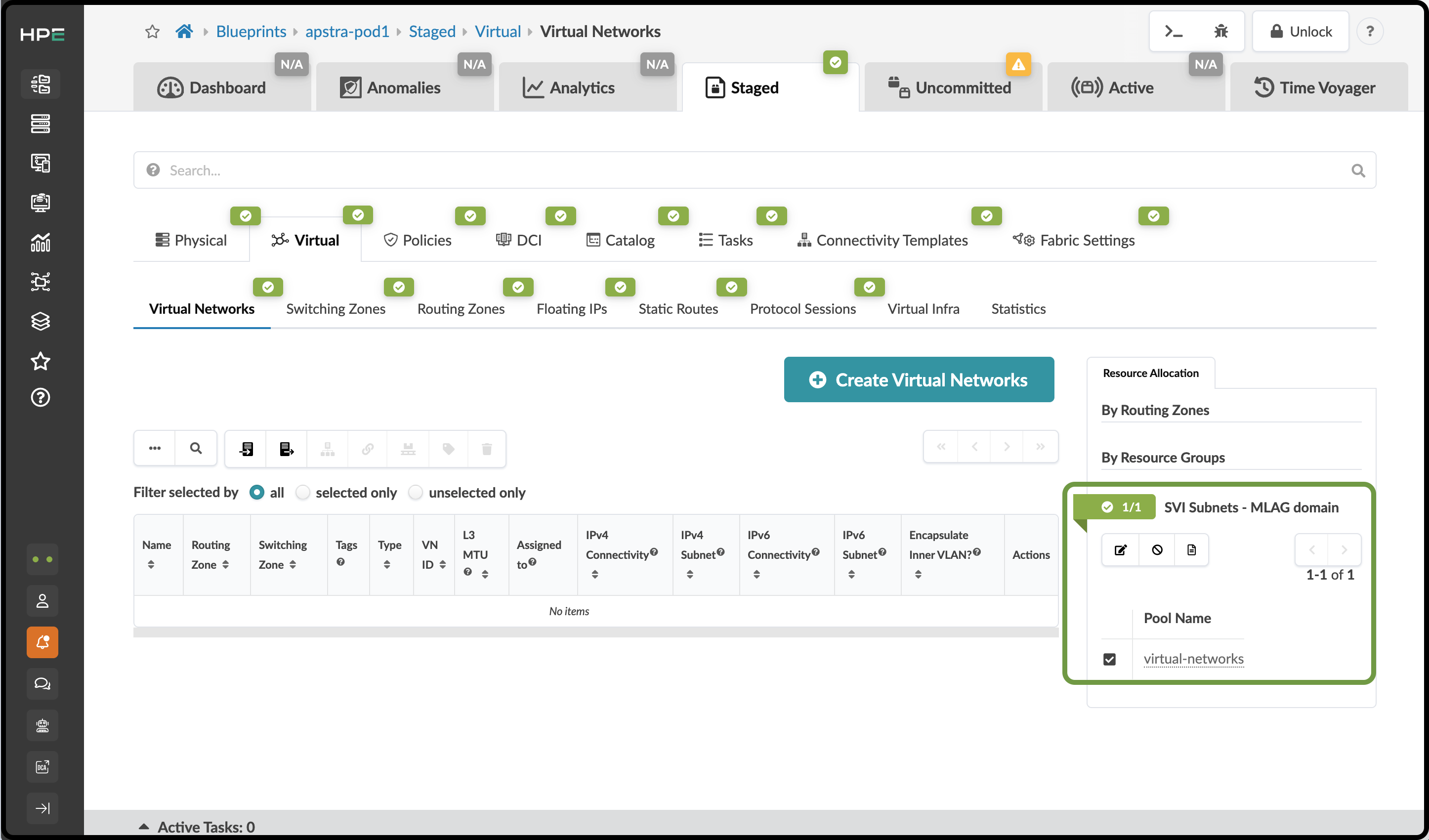Open the Fabric Settings tab
Image resolution: width=1429 pixels, height=840 pixels.
tap(1073, 240)
